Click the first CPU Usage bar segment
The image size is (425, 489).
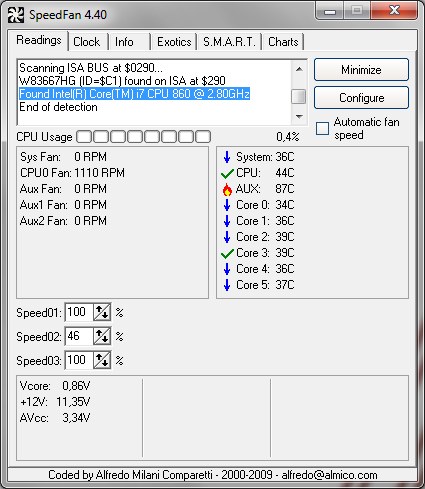coord(84,137)
